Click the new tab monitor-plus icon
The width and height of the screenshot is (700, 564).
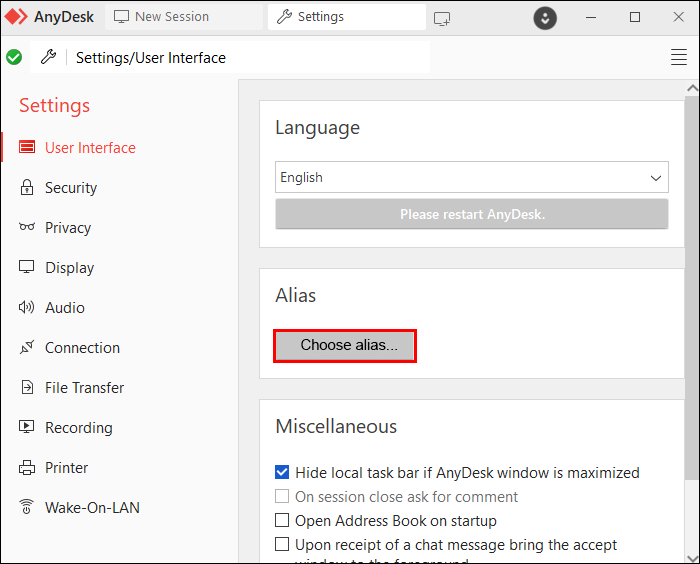(442, 18)
